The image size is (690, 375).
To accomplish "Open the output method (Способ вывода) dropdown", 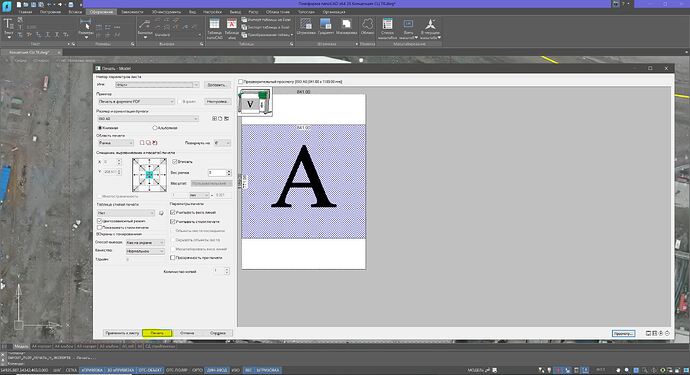I will point(145,243).
